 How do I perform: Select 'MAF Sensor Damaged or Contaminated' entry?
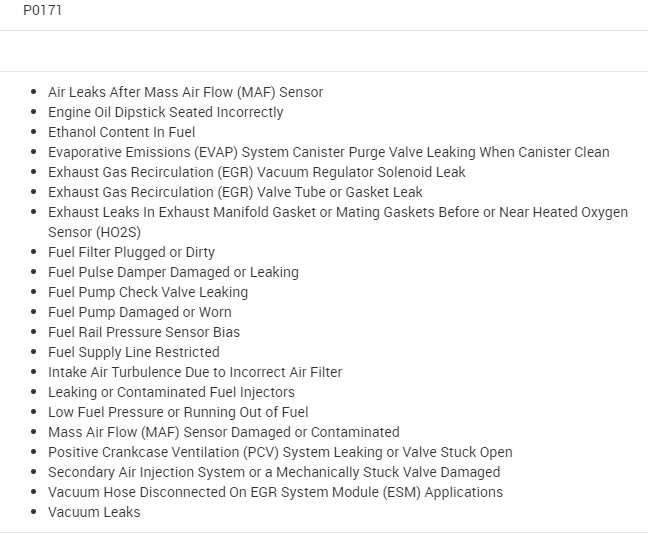[x=223, y=432]
